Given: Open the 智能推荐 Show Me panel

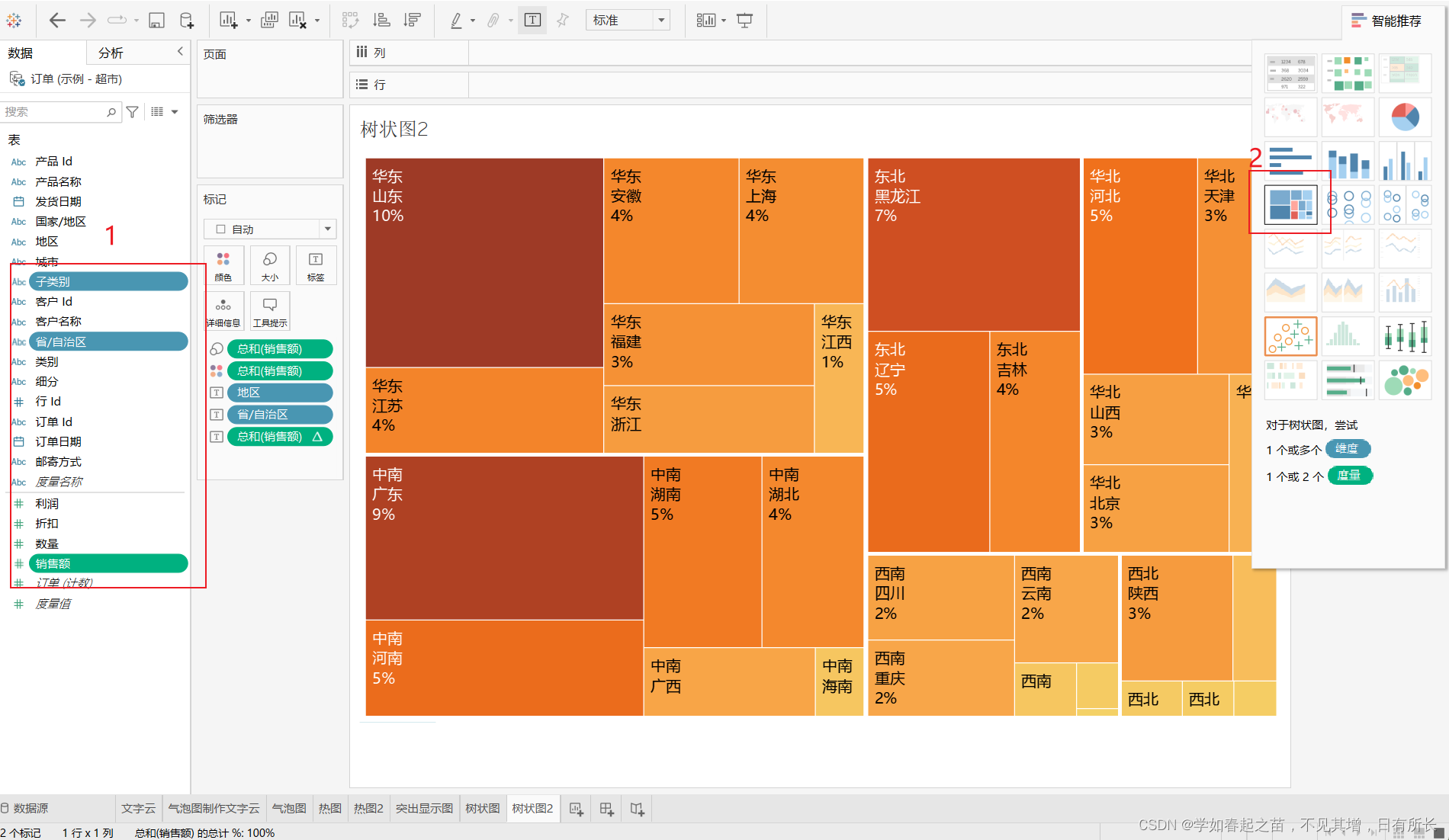Looking at the screenshot, I should tap(1387, 21).
